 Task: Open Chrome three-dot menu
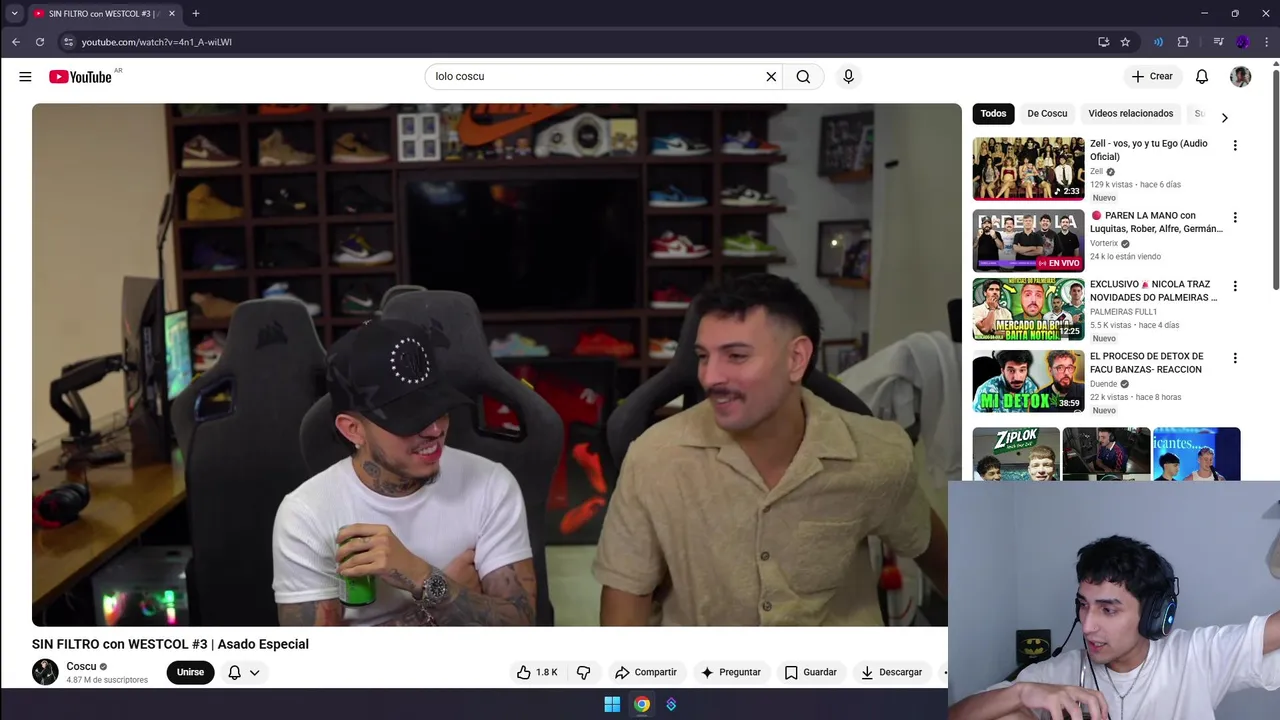click(1266, 42)
